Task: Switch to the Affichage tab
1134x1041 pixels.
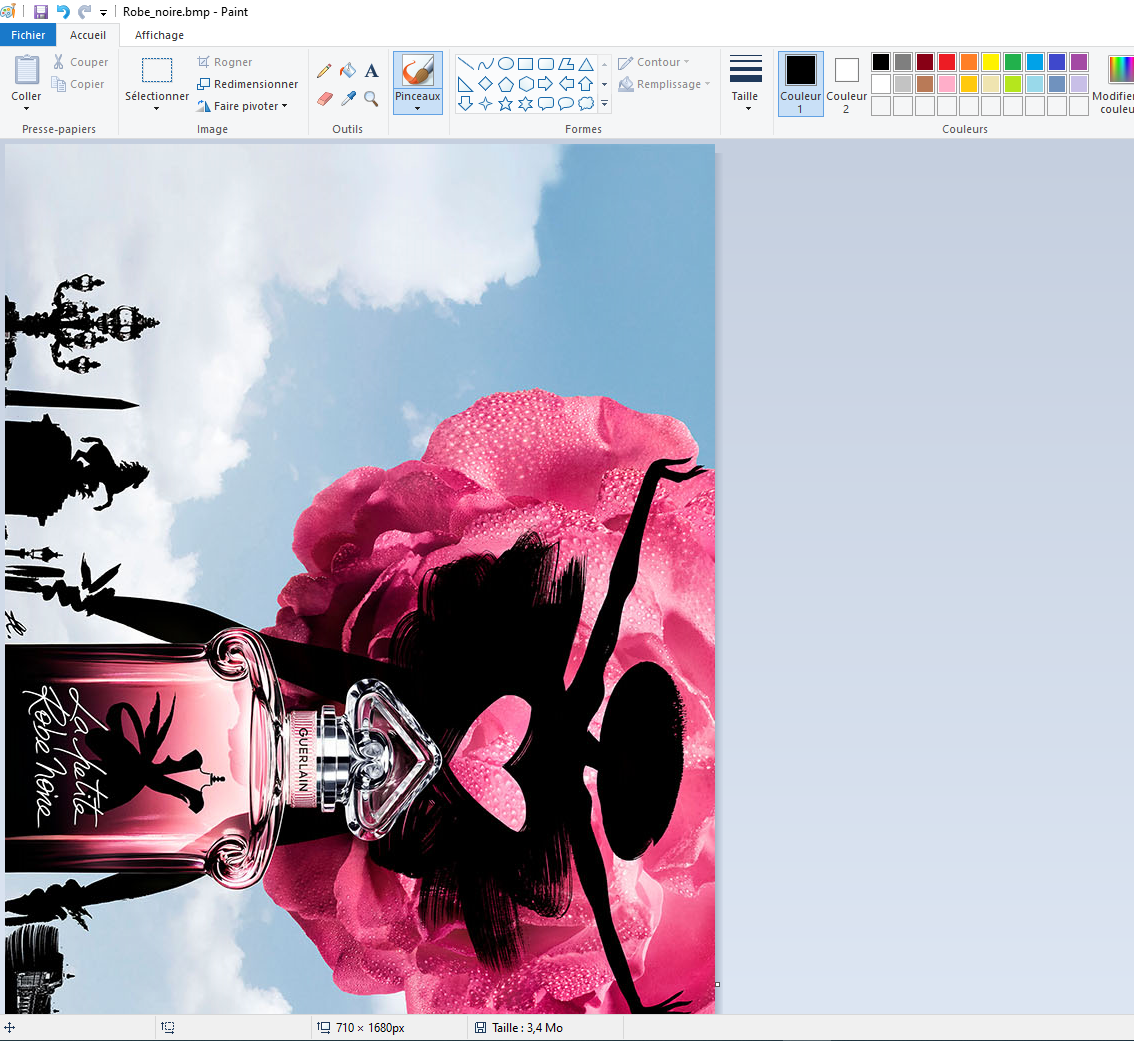Action: tap(159, 35)
